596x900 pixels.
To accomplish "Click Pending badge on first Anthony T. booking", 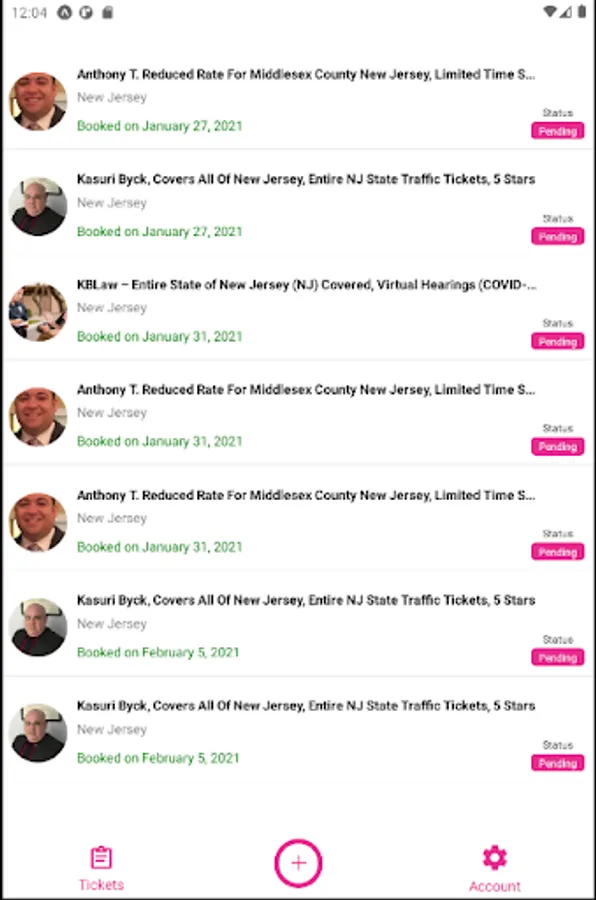I will tap(558, 131).
